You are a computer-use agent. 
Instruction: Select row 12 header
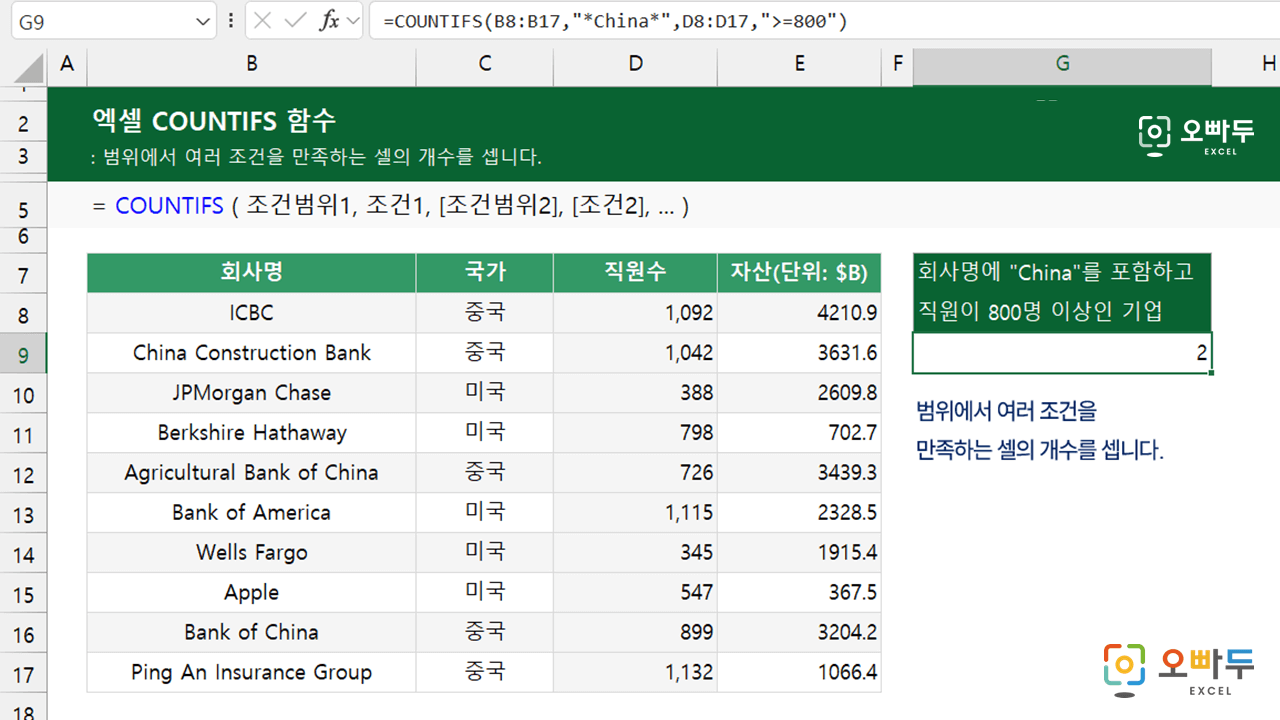[x=23, y=474]
